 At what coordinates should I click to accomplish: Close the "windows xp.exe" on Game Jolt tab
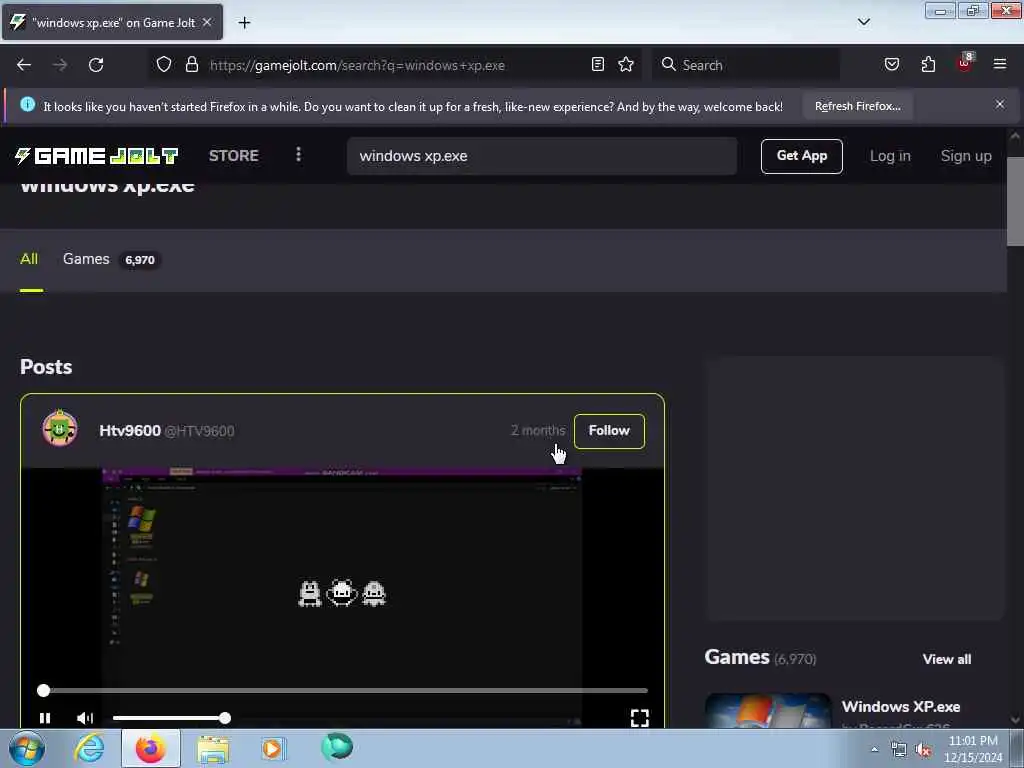pyautogui.click(x=207, y=22)
